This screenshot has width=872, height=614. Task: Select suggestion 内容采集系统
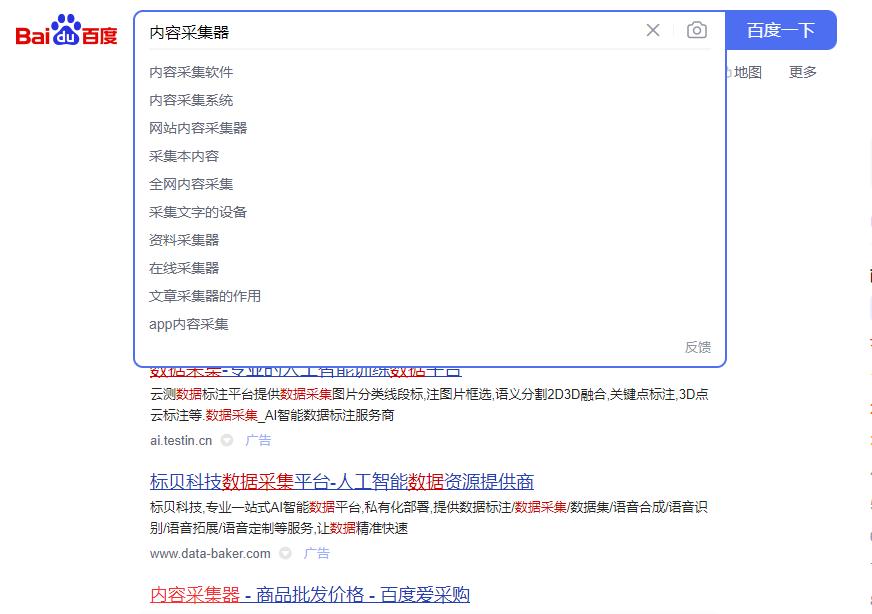(191, 100)
